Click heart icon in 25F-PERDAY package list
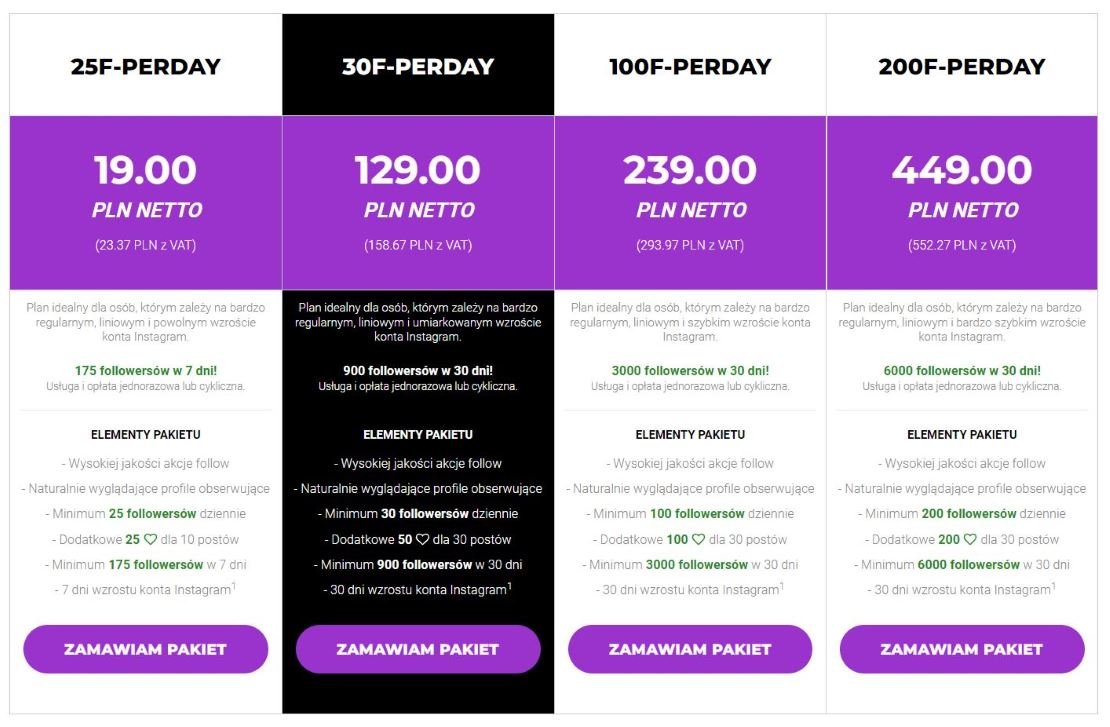The image size is (1110, 727). 150,539
